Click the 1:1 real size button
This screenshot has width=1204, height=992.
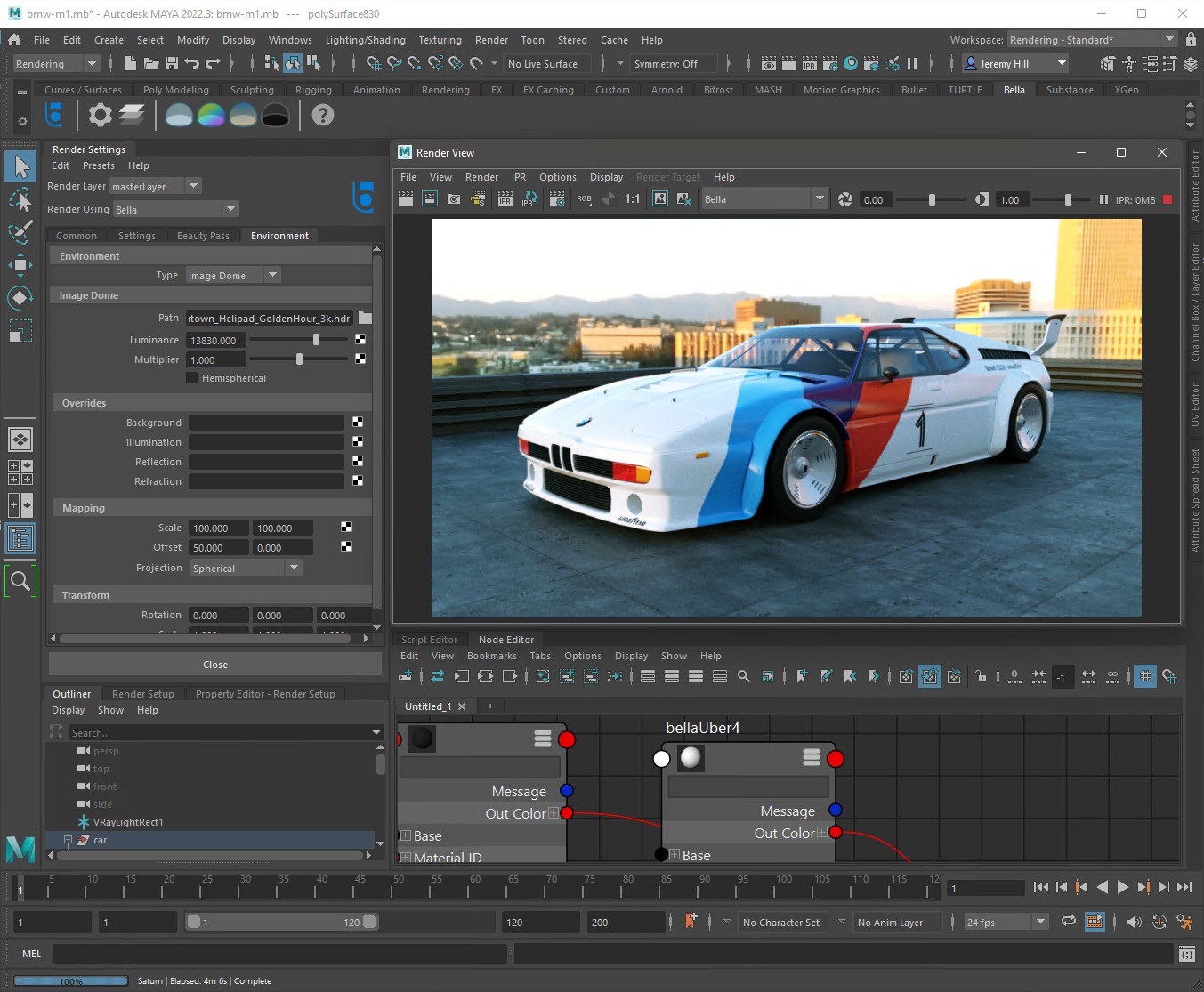[633, 199]
